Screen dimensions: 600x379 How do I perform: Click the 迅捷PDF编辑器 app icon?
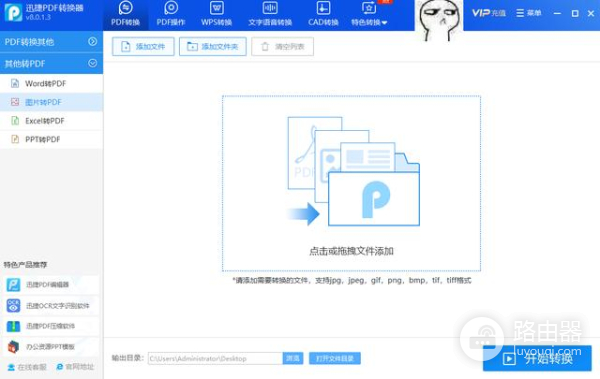pyautogui.click(x=13, y=284)
